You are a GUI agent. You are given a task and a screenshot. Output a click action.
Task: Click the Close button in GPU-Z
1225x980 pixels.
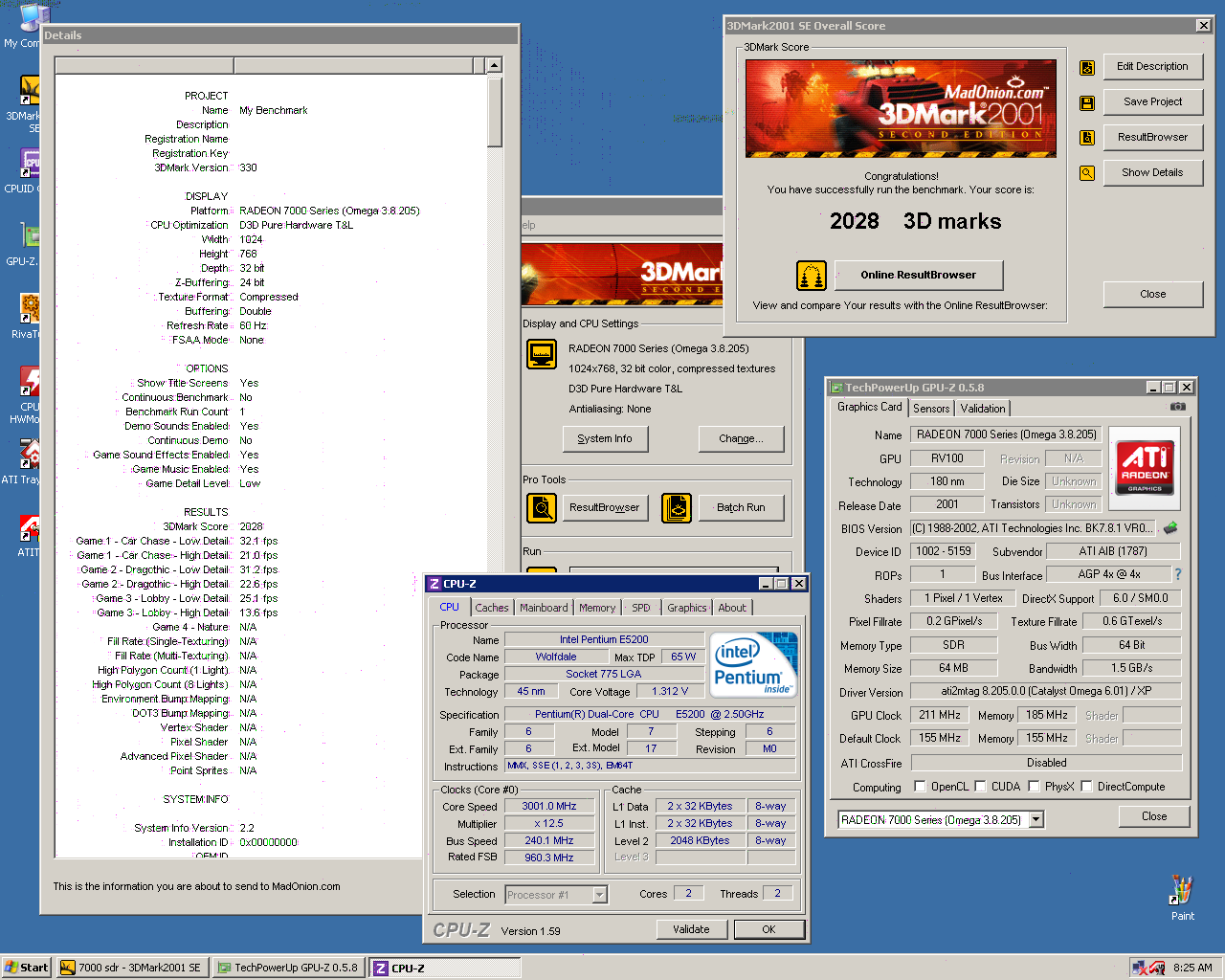pos(1154,817)
